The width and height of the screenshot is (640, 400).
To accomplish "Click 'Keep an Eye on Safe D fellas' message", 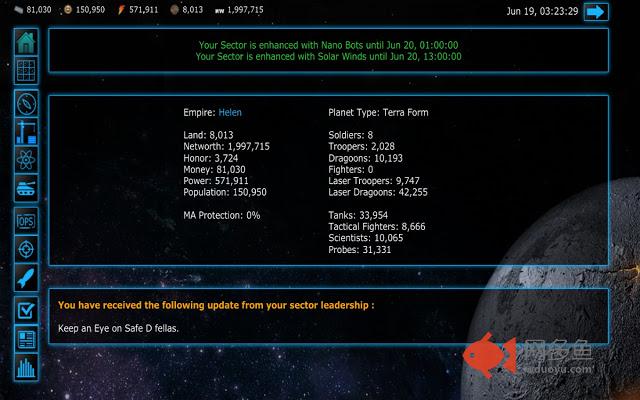I will (x=118, y=328).
